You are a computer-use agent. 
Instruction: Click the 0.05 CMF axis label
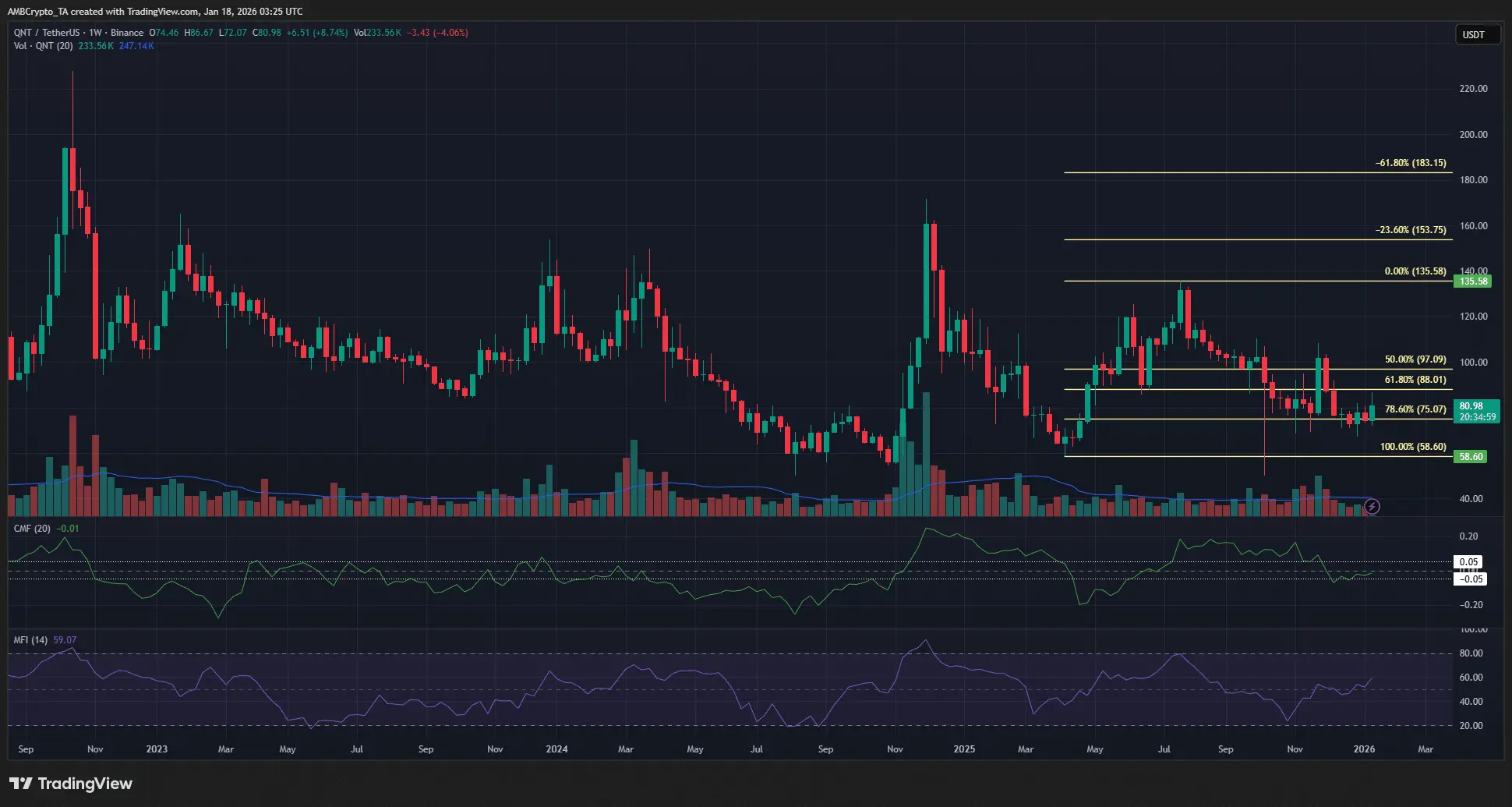click(x=1469, y=561)
